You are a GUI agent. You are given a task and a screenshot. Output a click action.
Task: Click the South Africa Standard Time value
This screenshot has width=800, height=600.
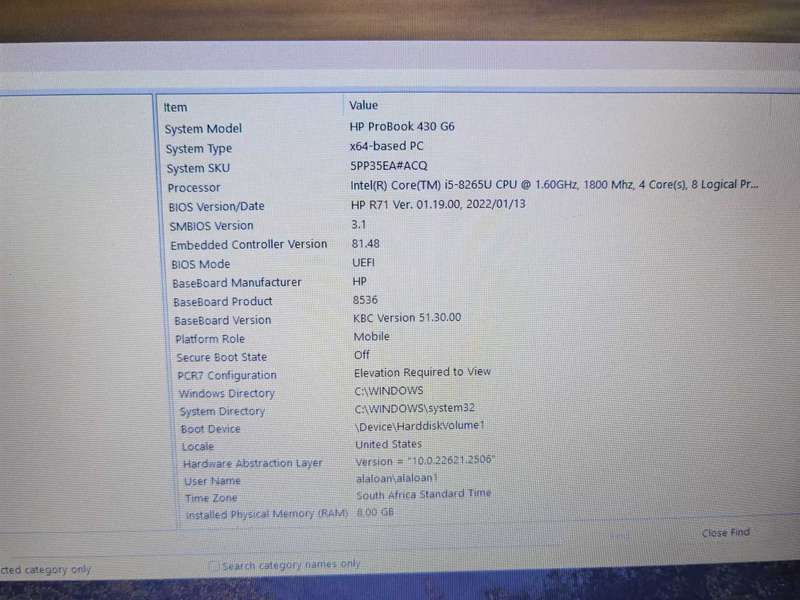423,494
